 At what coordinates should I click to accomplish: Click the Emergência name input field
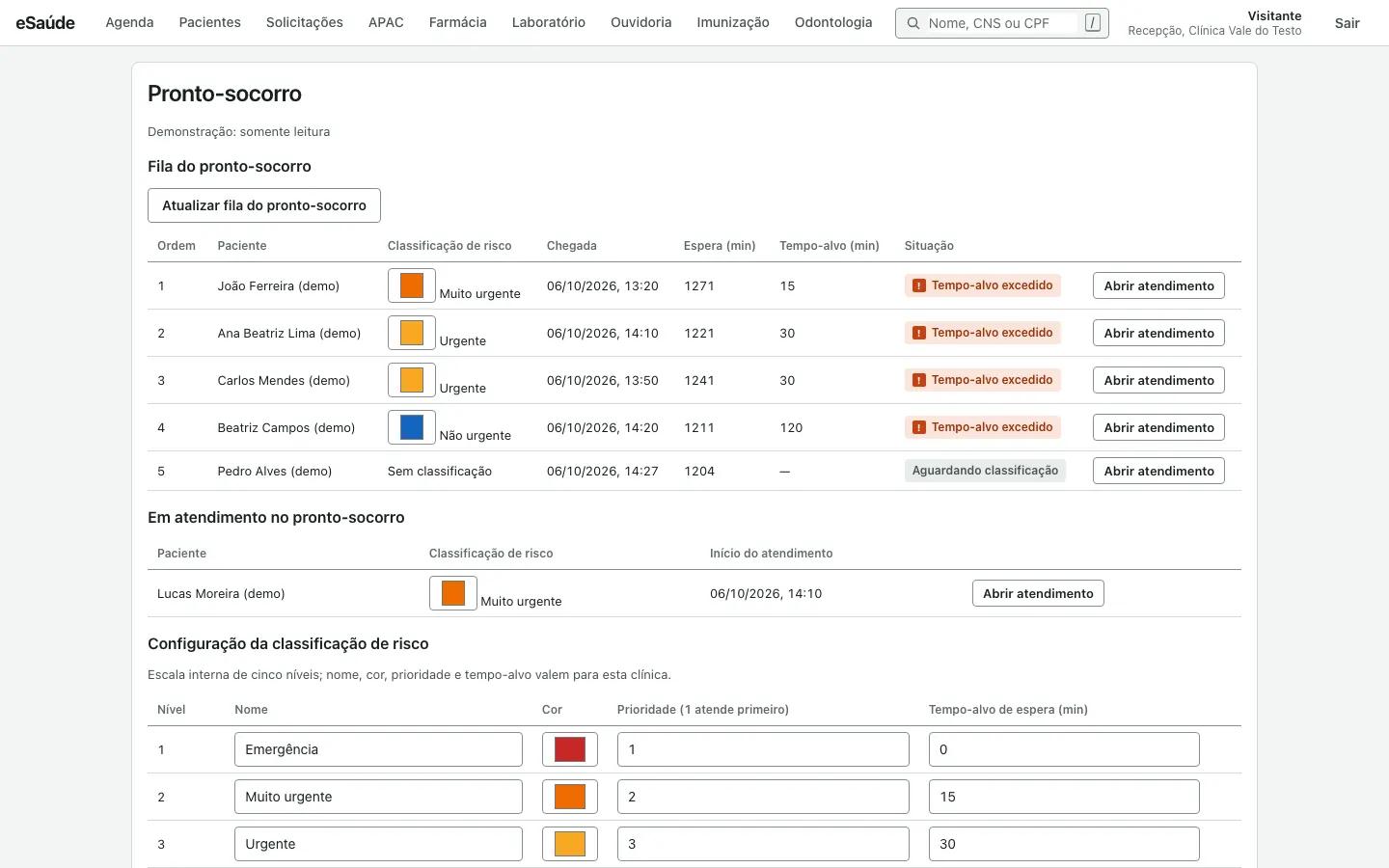378,749
